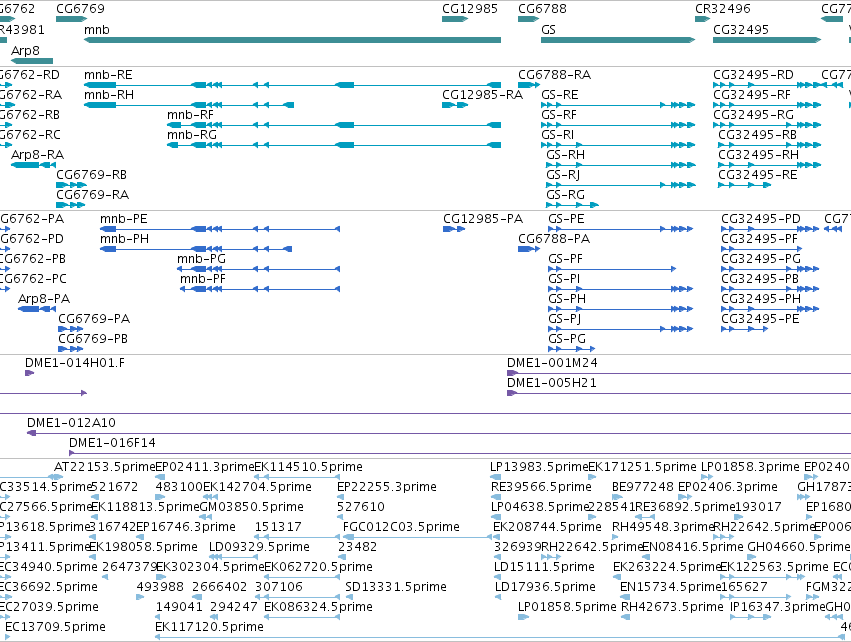Click protein CG6769-PB label

93,339
